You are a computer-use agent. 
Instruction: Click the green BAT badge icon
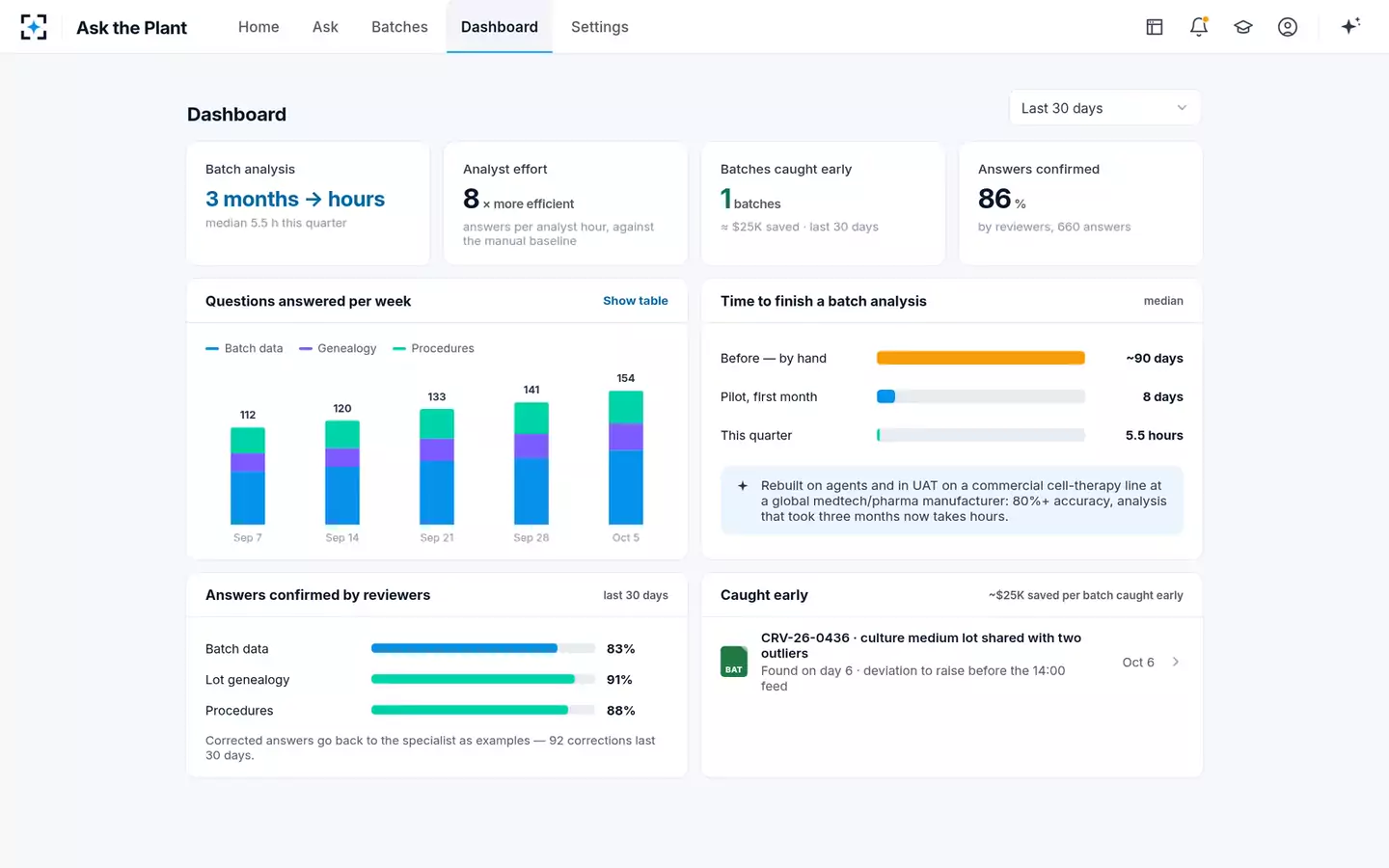(x=734, y=662)
